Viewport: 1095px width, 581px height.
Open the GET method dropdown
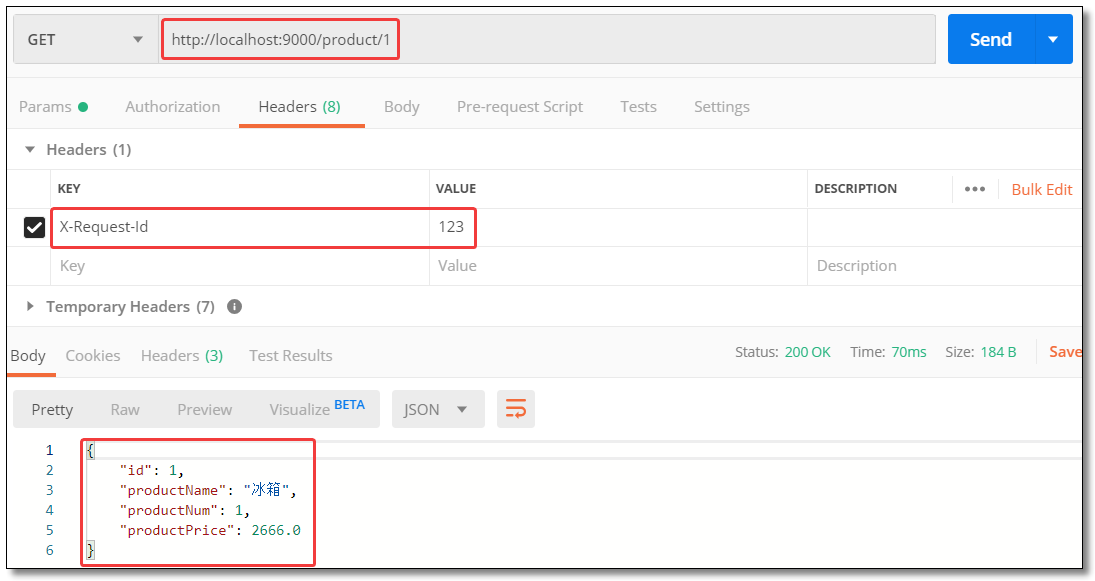click(x=85, y=40)
